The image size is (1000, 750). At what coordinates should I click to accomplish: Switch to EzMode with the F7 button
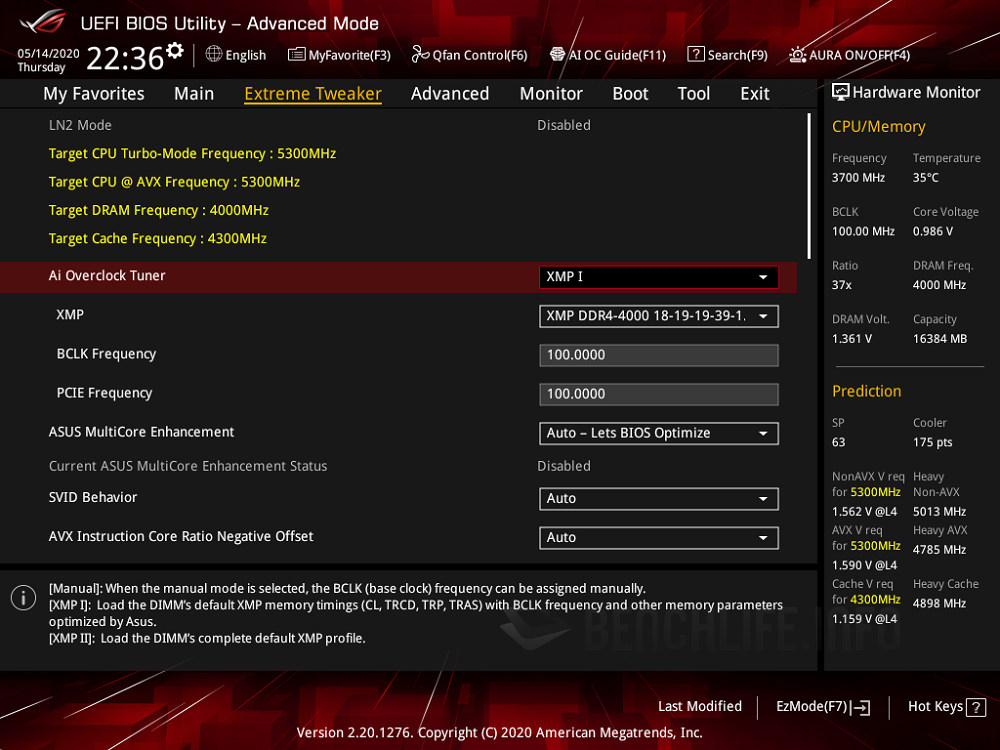click(x=822, y=706)
